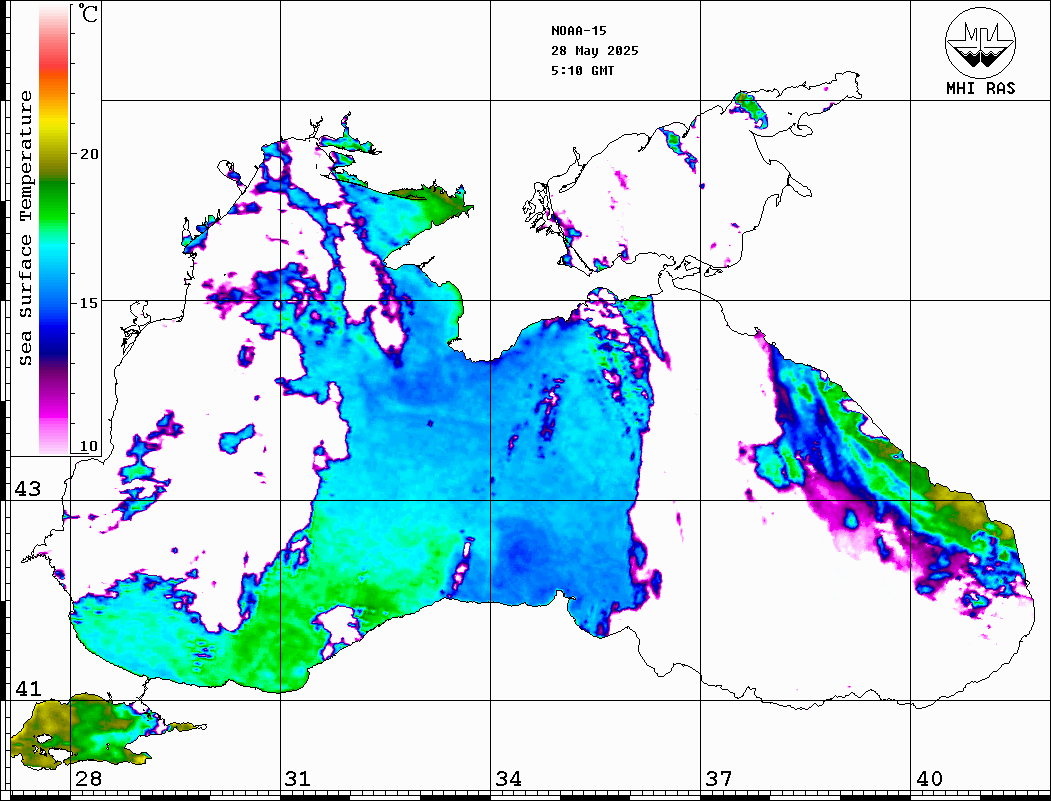Click the longitude label '37'
This screenshot has height=801, width=1051.
point(719,778)
